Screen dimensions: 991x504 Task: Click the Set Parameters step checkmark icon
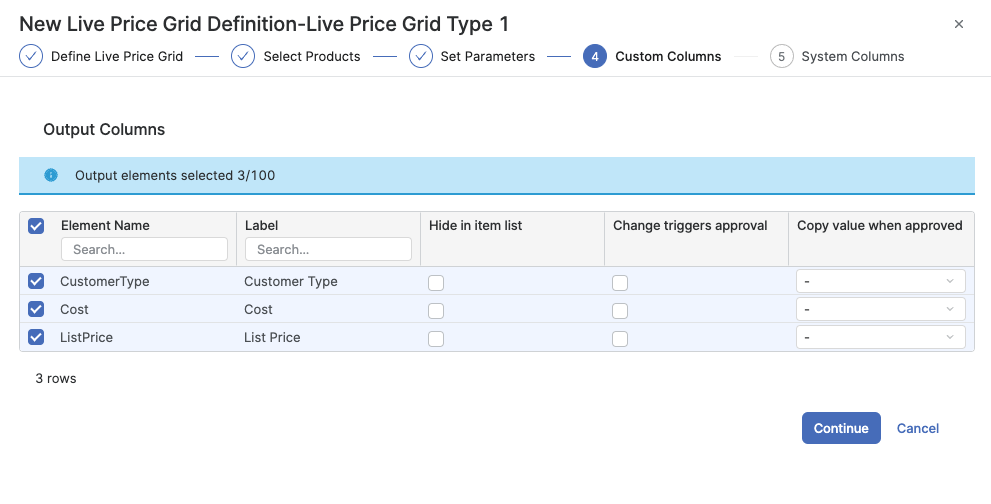tap(421, 56)
